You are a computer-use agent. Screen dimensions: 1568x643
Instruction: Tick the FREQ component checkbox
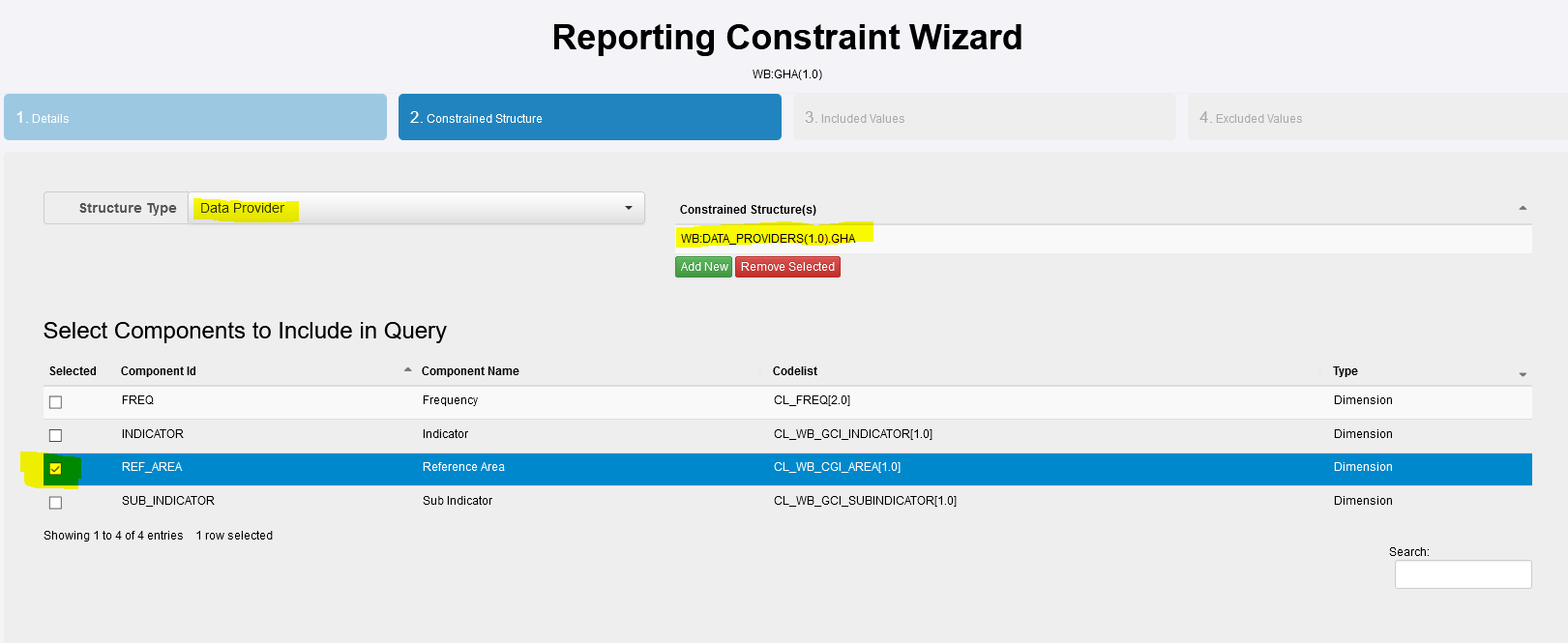point(55,402)
